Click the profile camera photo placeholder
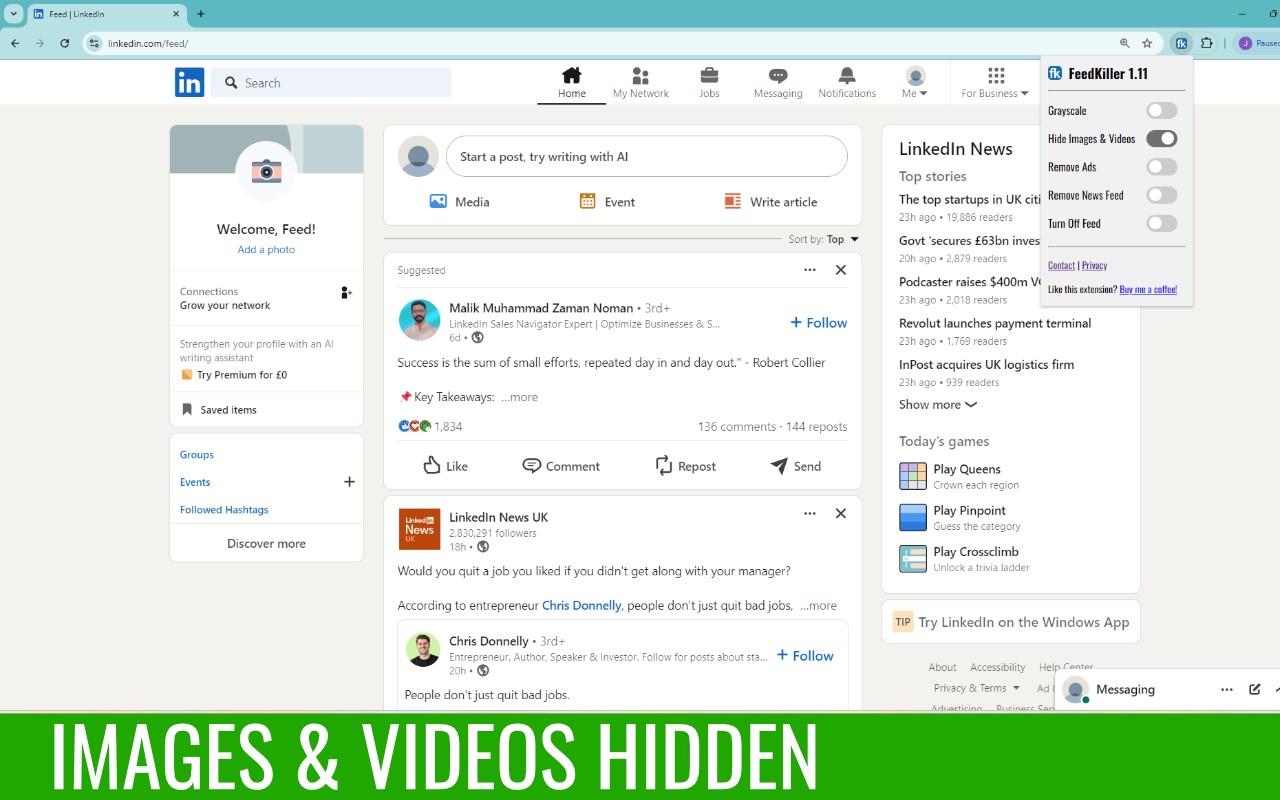1280x800 pixels. [x=266, y=171]
